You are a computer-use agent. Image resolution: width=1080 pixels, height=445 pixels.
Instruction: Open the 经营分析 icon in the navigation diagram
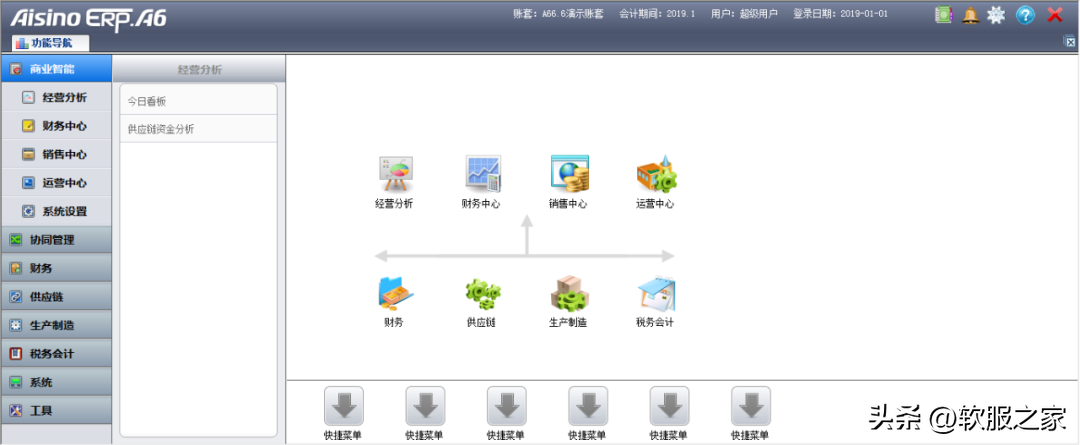pyautogui.click(x=394, y=174)
